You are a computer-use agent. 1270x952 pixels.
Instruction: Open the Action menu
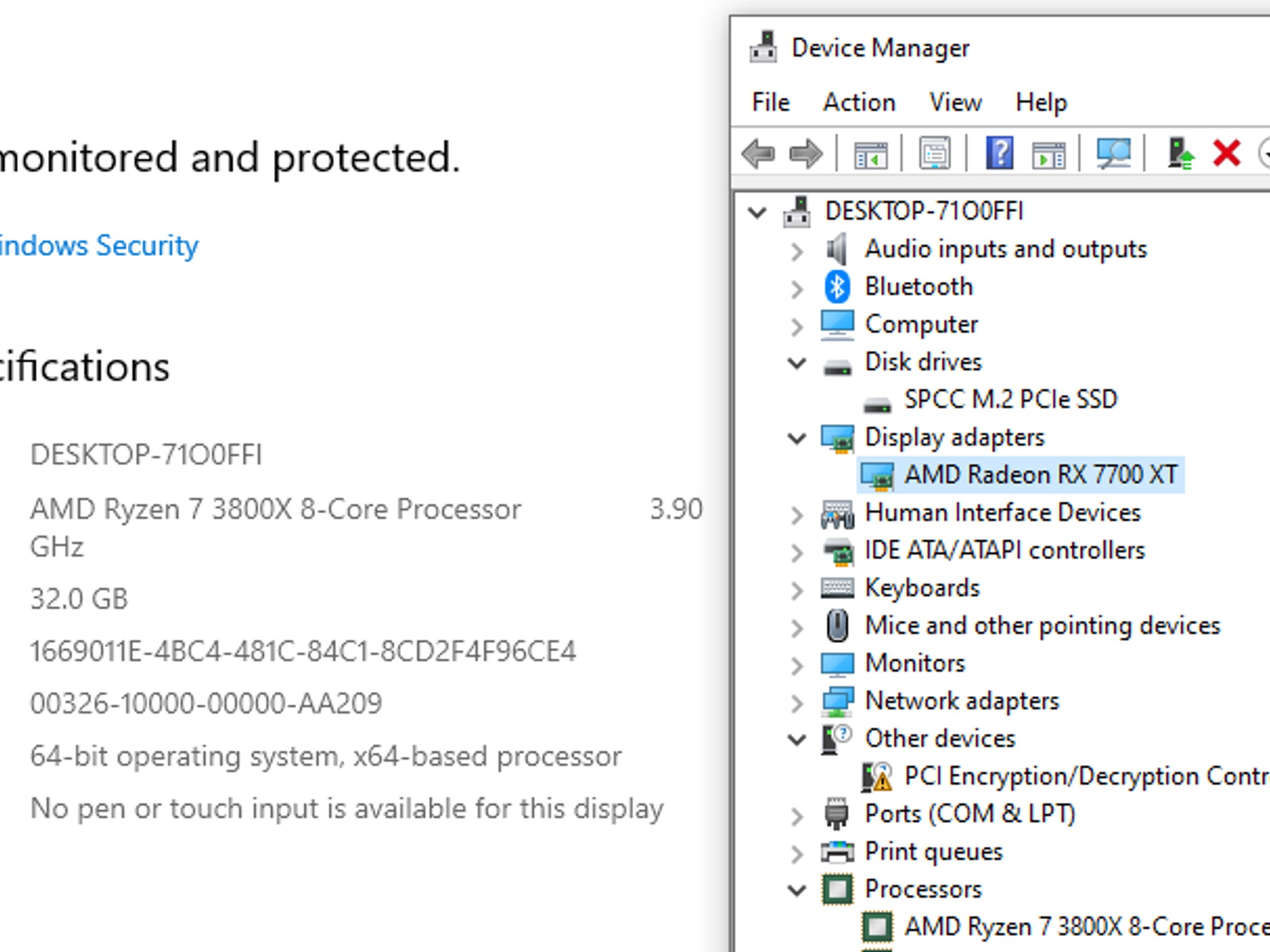point(859,102)
